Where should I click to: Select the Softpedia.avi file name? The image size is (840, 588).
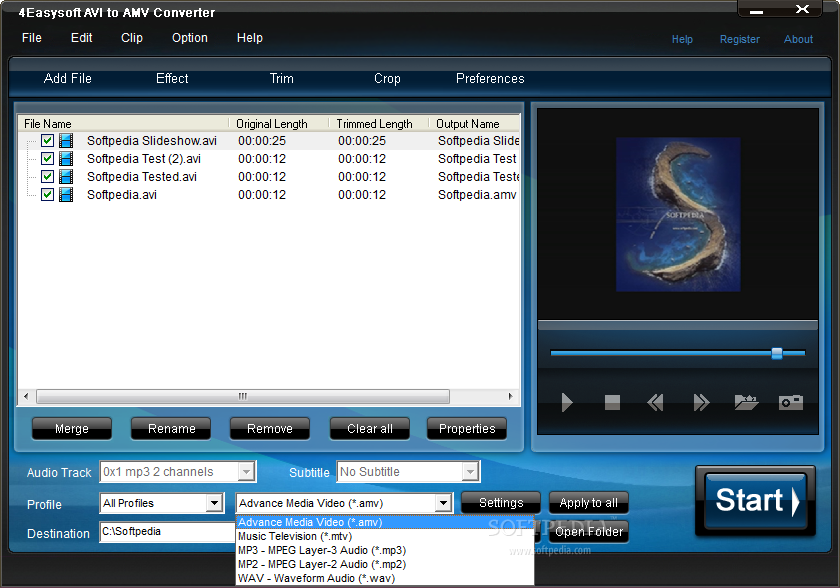coord(122,194)
